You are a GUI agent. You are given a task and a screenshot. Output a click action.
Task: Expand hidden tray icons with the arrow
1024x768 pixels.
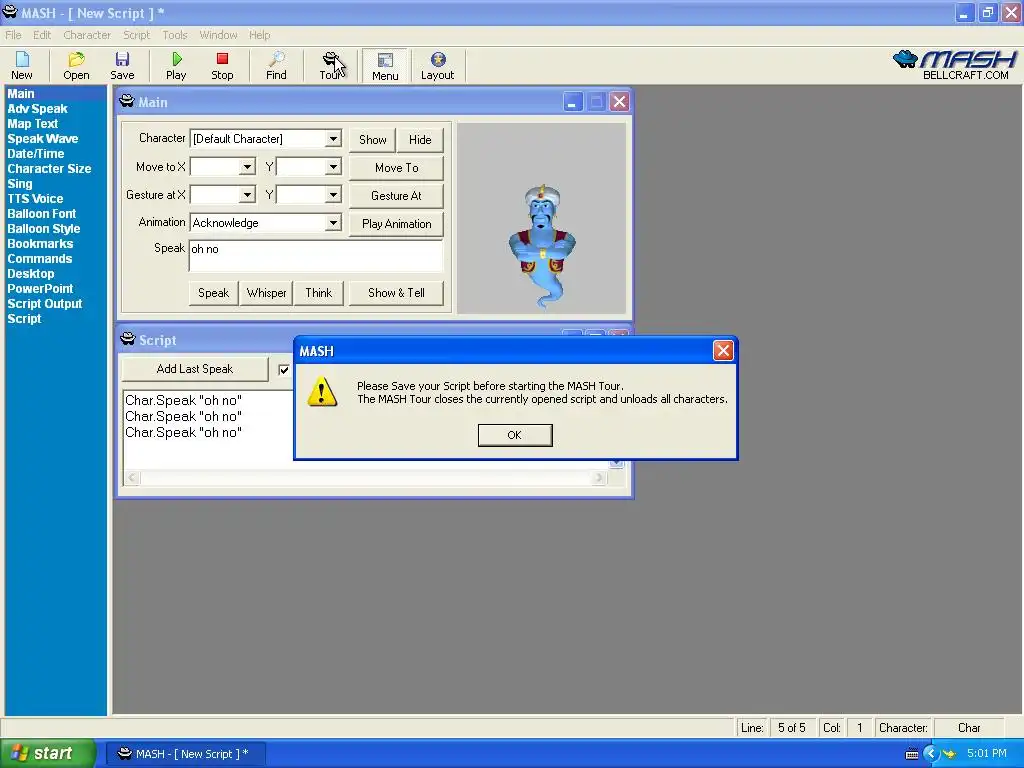[931, 754]
